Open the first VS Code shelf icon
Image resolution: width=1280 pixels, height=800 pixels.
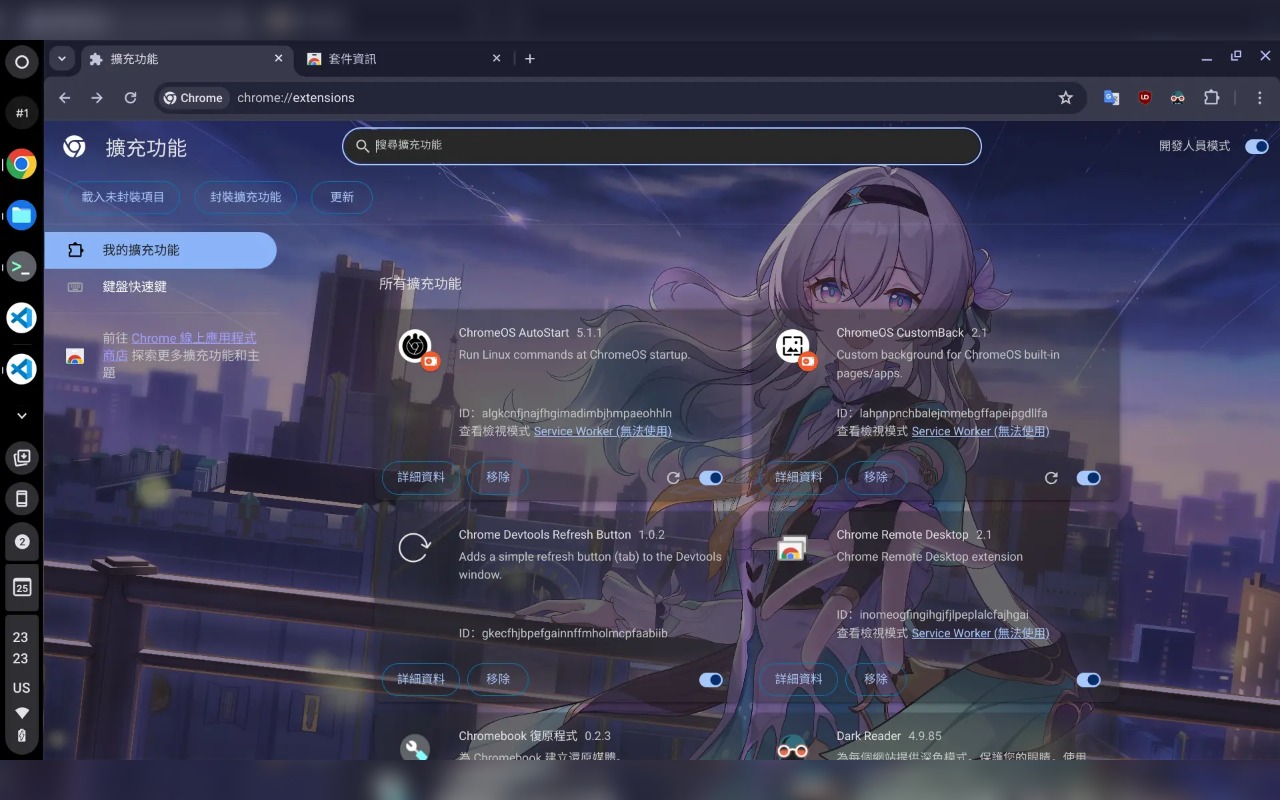coord(22,317)
